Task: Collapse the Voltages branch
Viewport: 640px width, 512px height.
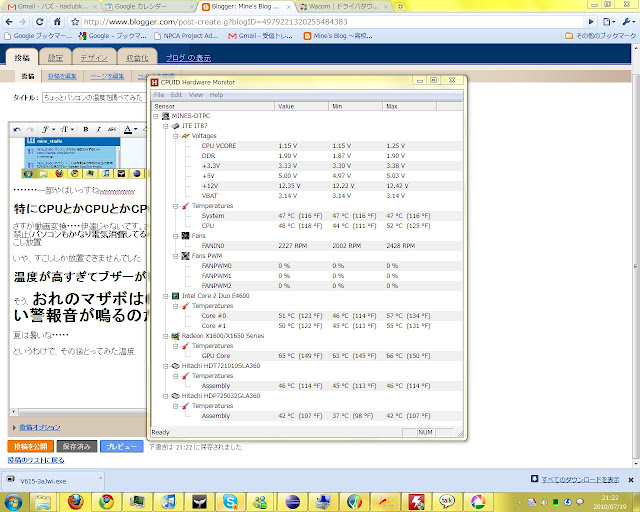Action: (x=176, y=136)
